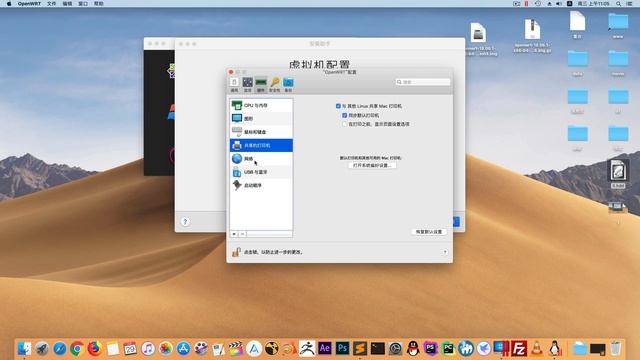This screenshot has height=360, width=640.
Task: Open Spotlight search in menu bar
Action: point(618,4)
